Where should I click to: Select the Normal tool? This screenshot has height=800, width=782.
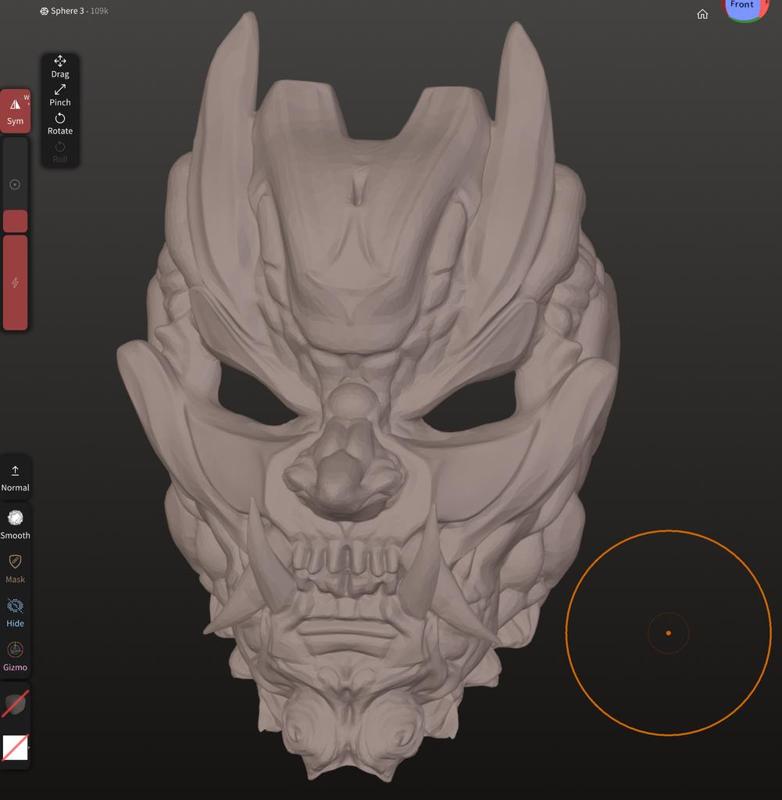(x=15, y=478)
